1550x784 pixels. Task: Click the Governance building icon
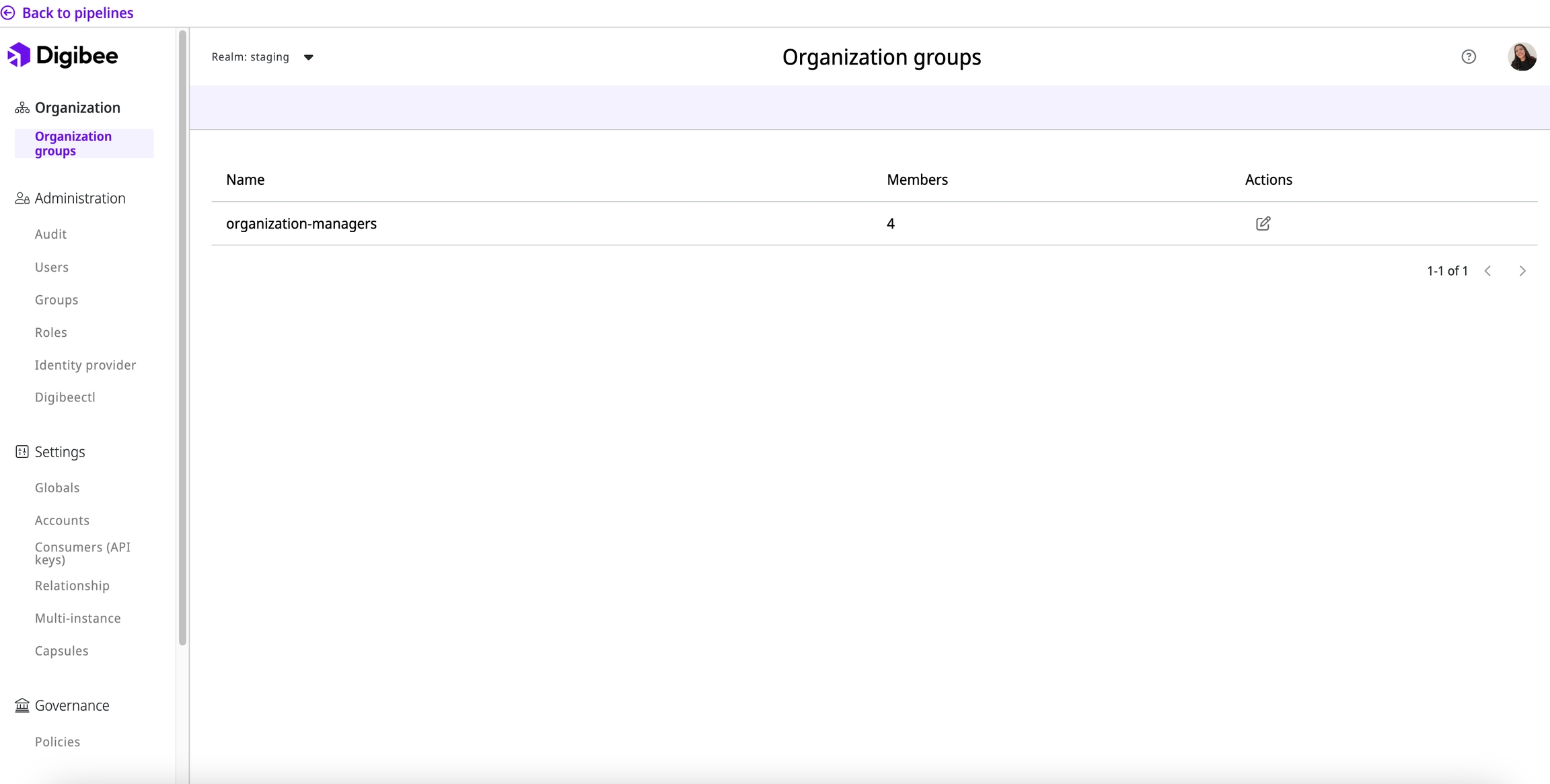22,705
